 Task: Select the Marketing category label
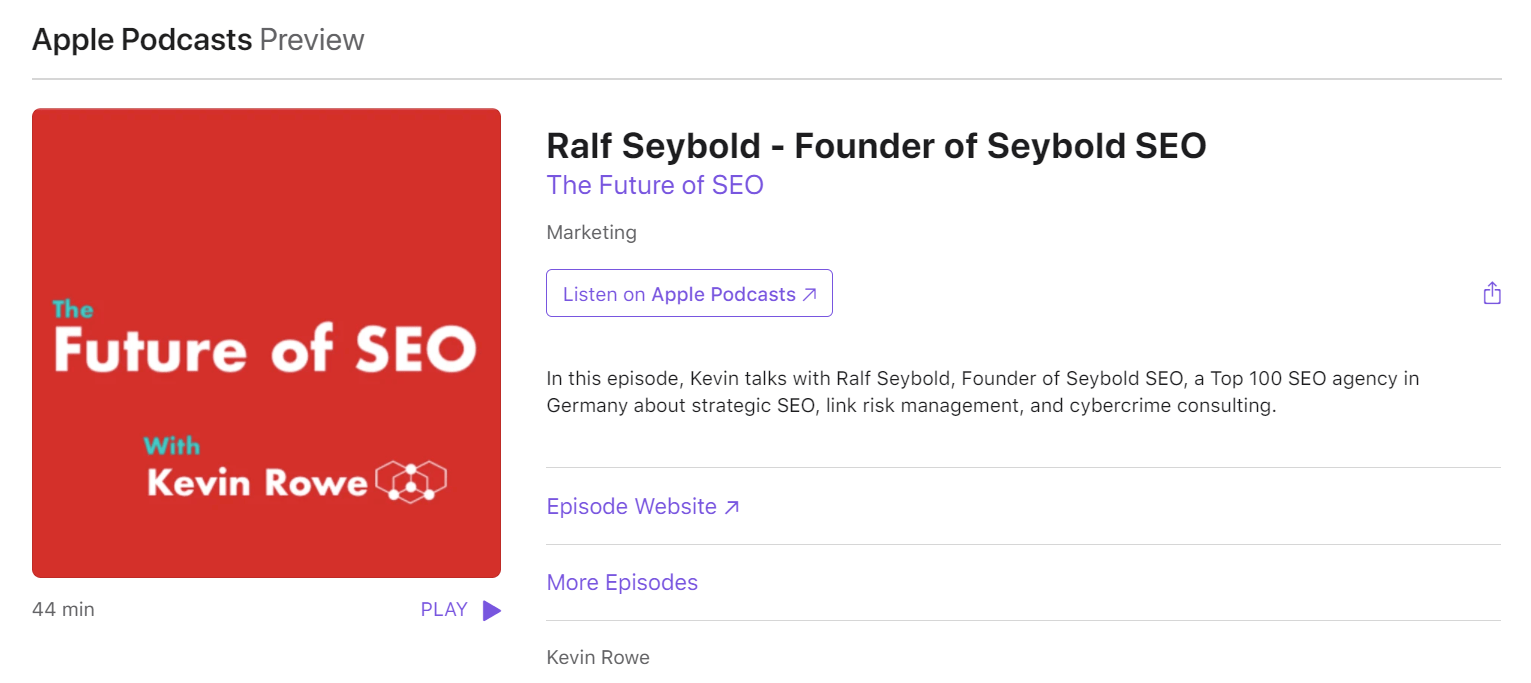(x=591, y=232)
